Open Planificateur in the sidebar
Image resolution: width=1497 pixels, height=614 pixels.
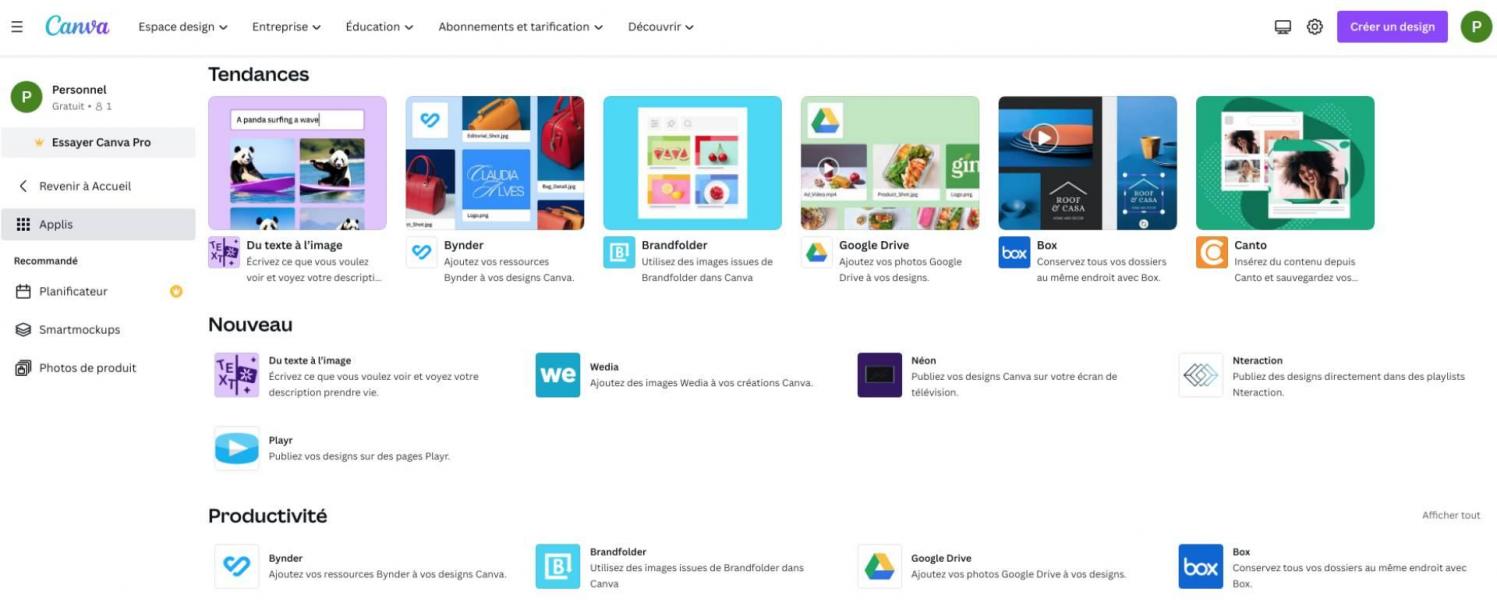[x=98, y=291]
